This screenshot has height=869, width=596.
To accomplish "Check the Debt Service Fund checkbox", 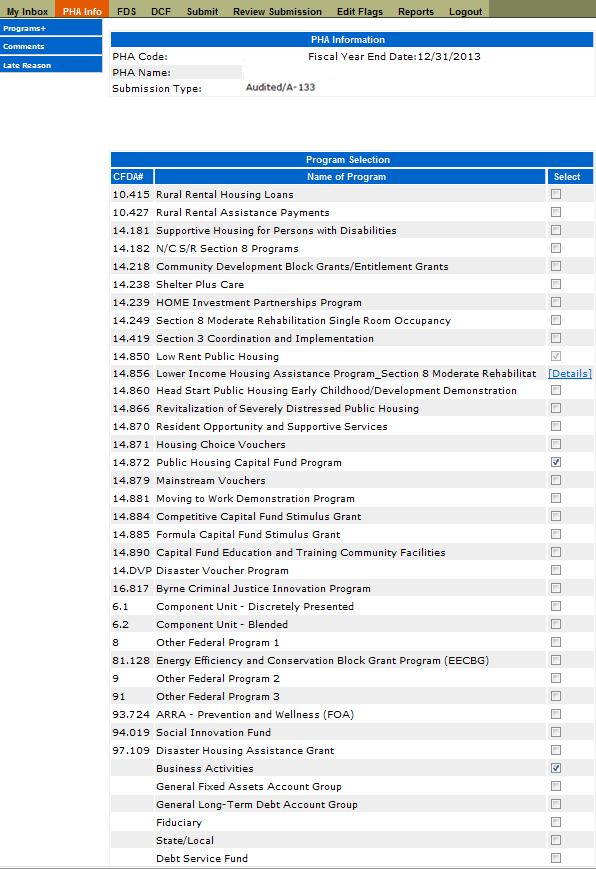I will point(556,858).
